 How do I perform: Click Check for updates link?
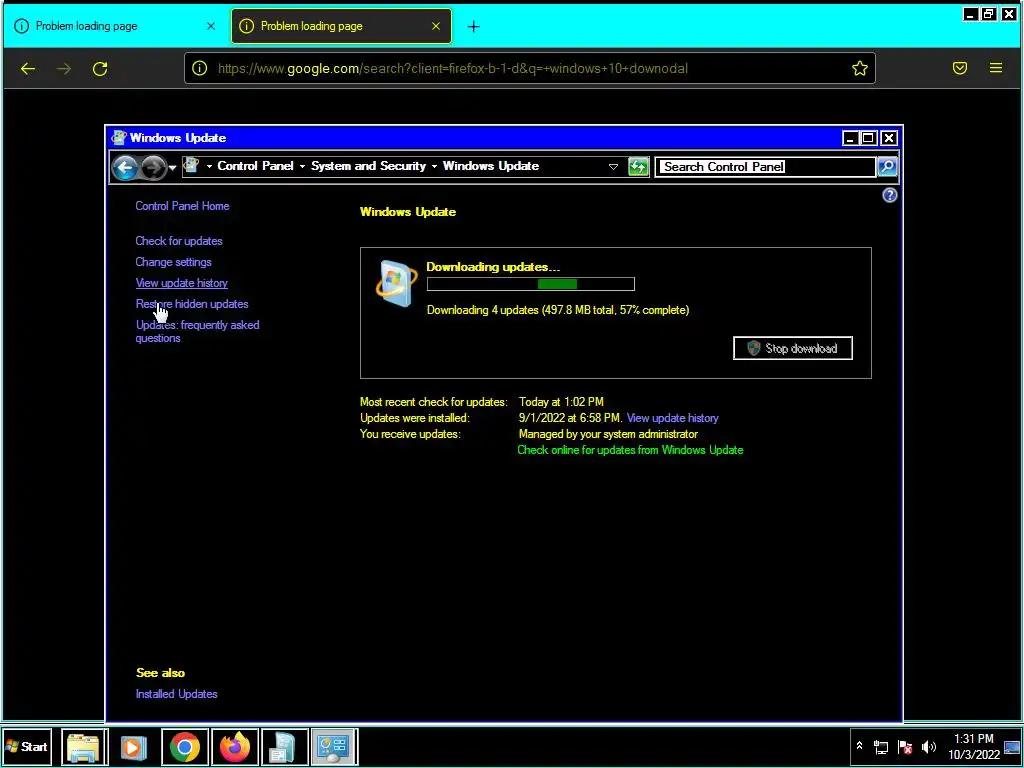tap(179, 241)
